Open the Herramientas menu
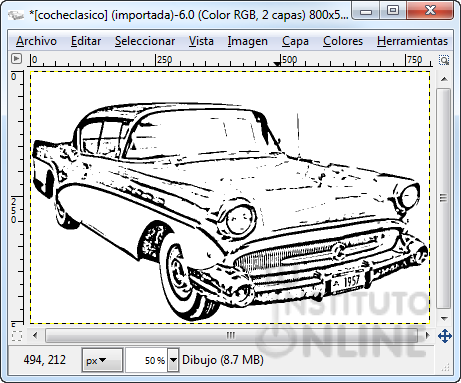461x383 pixels. pyautogui.click(x=412, y=41)
